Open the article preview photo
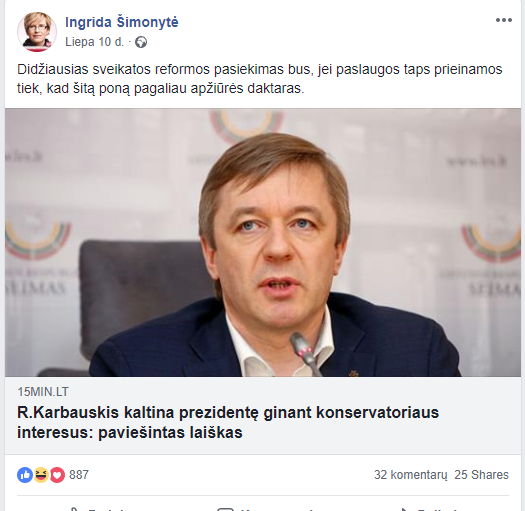This screenshot has width=525, height=511. coord(263,242)
